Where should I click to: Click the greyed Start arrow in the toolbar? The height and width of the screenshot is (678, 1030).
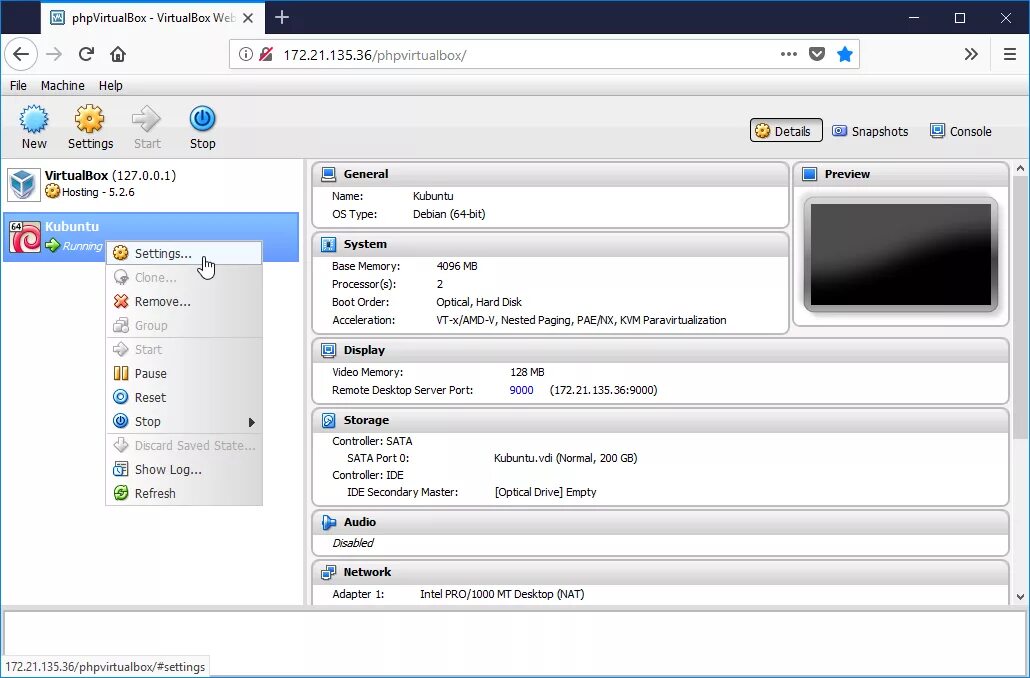click(146, 119)
